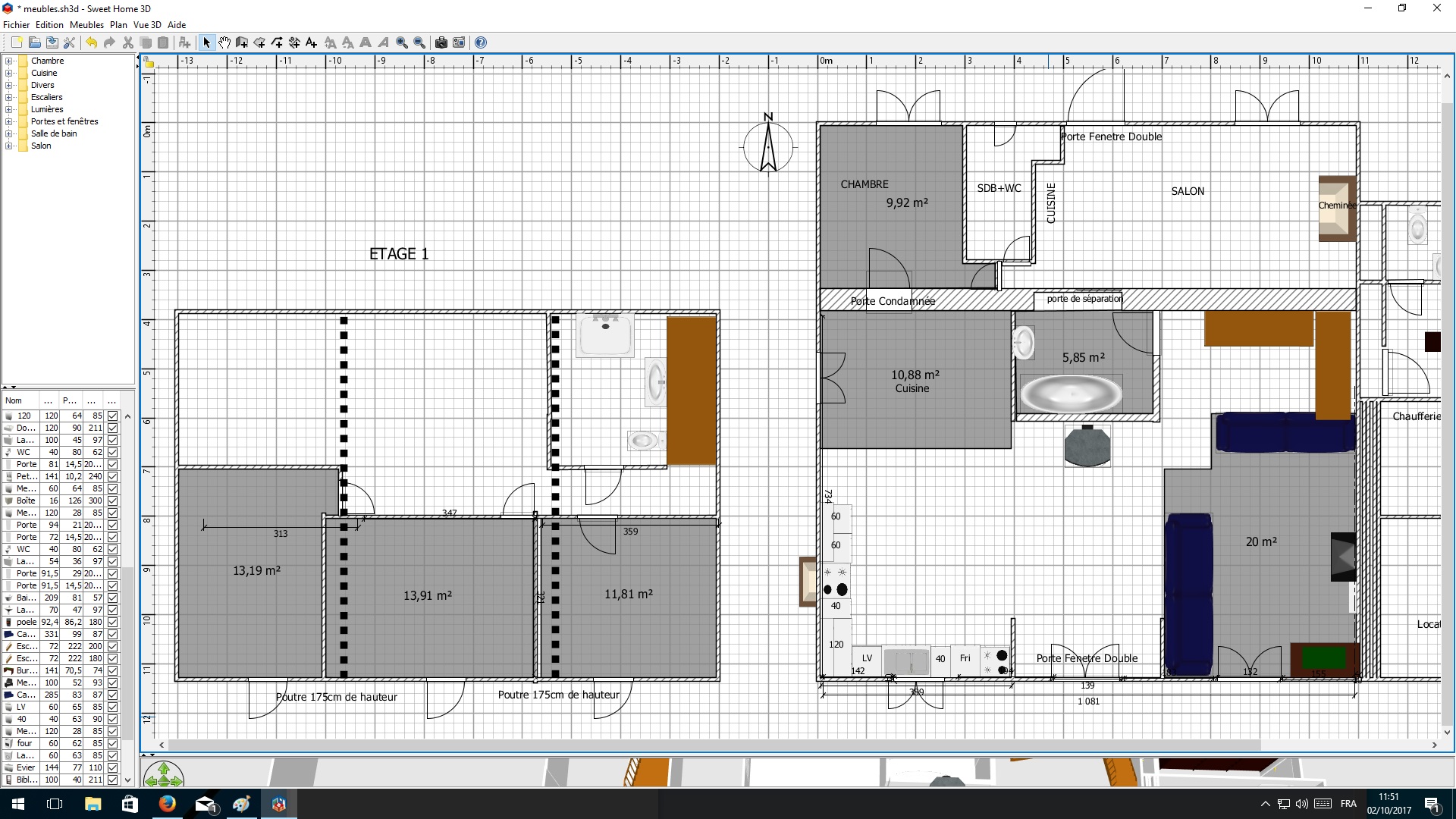Viewport: 1456px width, 819px height.
Task: Sort furniture list by Nom column header
Action: click(x=14, y=400)
